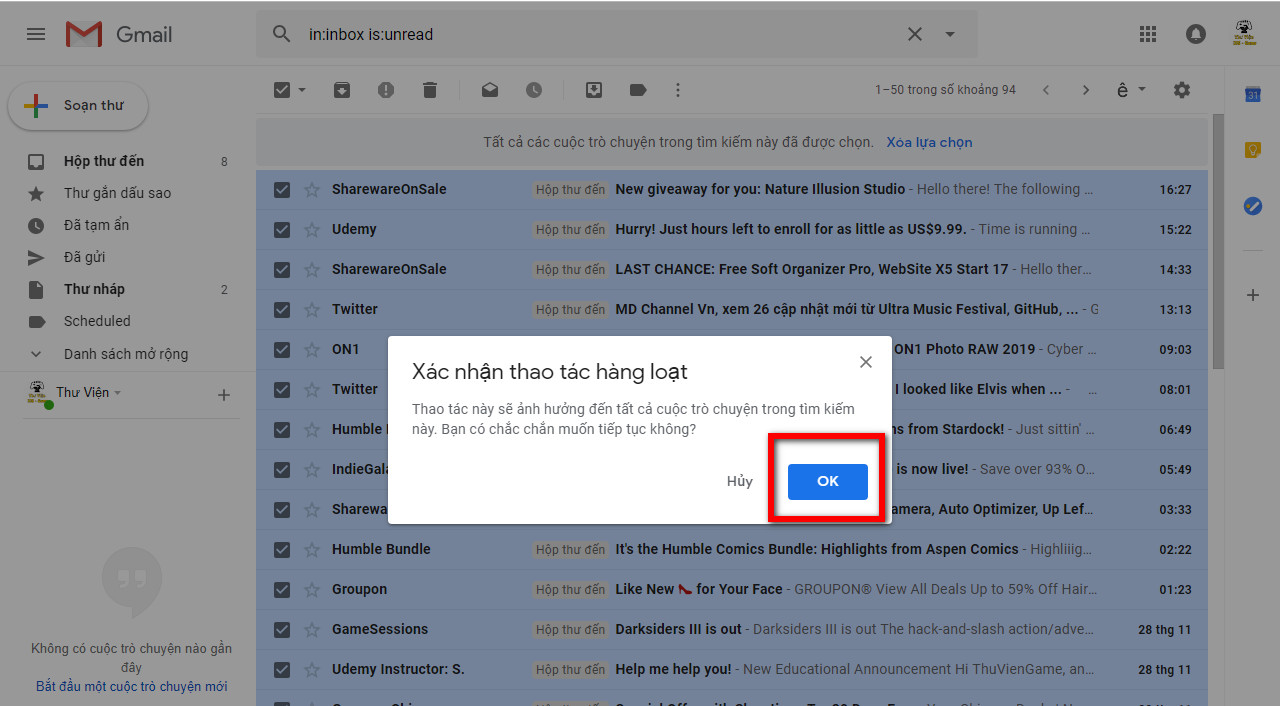
Task: Clear the search query with the X icon
Action: tap(914, 33)
